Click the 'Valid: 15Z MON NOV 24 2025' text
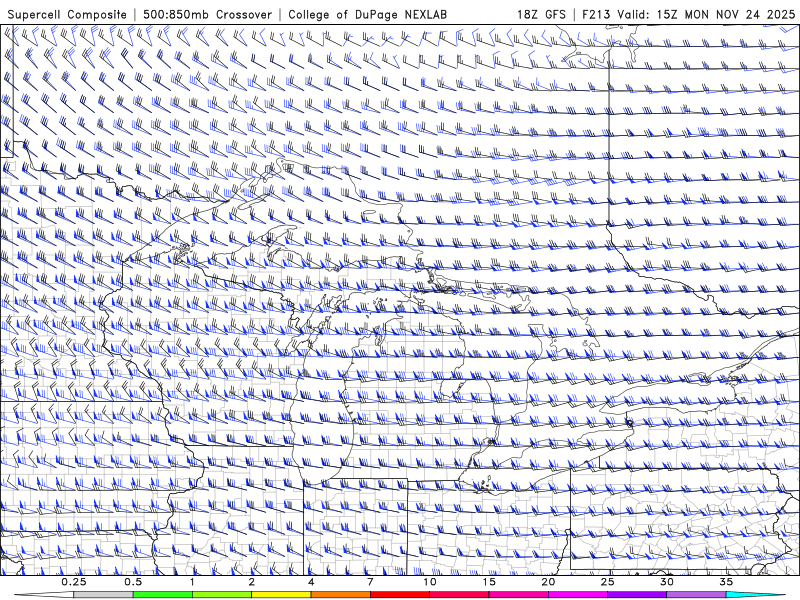The width and height of the screenshot is (800, 600). click(706, 15)
